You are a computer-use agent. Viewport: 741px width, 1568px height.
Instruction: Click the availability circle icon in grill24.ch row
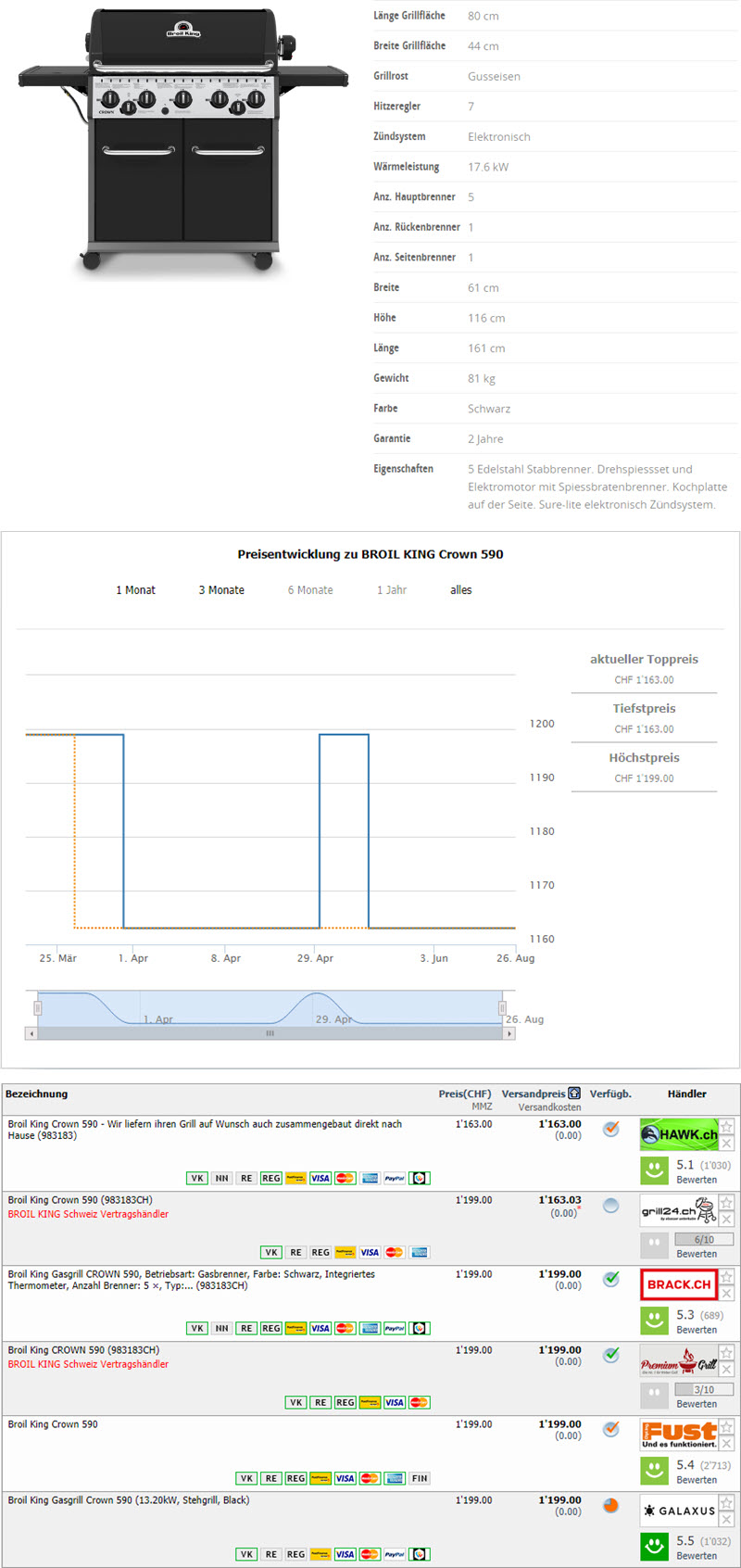click(611, 1206)
